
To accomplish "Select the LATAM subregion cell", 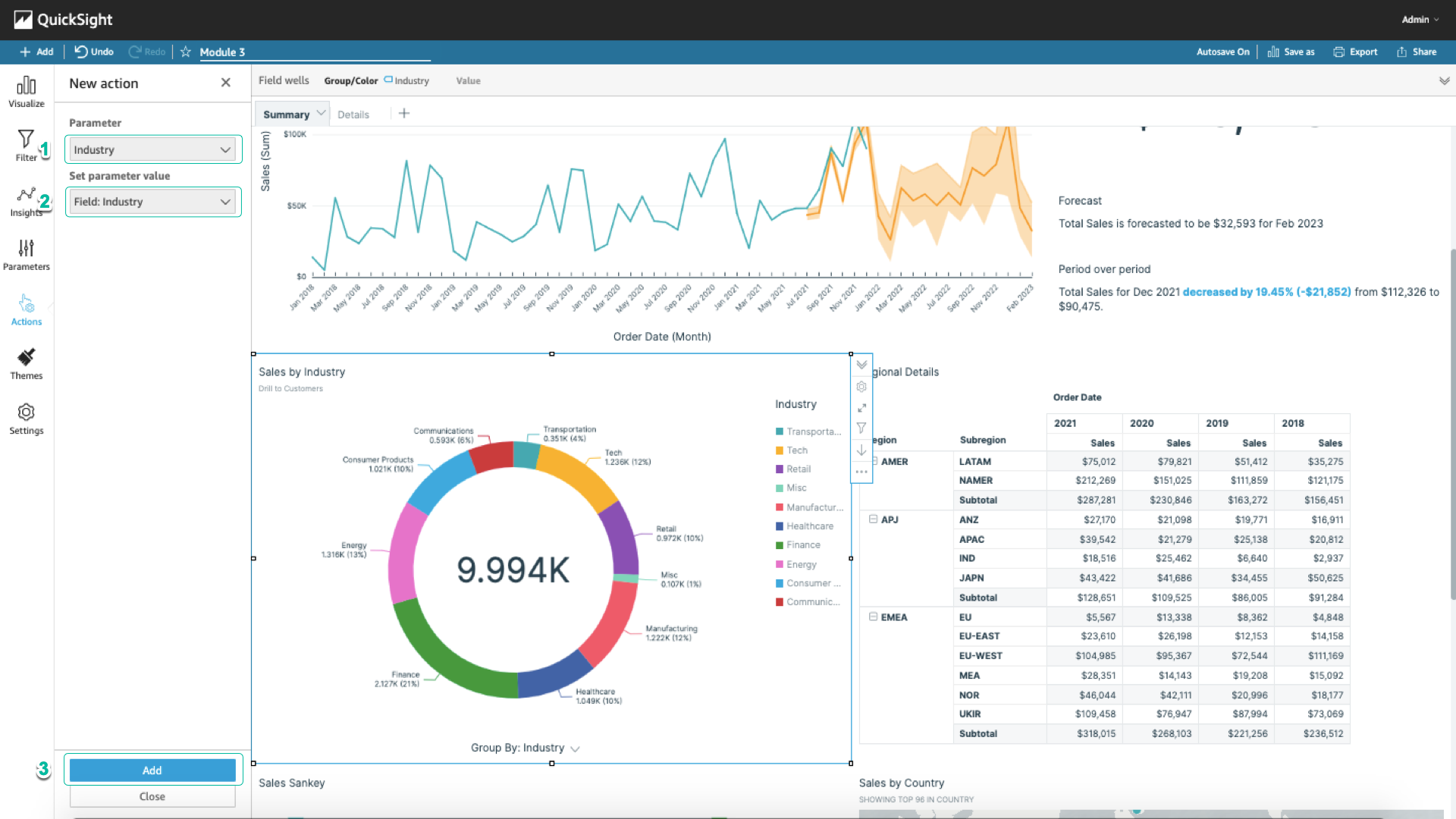I will (x=999, y=461).
